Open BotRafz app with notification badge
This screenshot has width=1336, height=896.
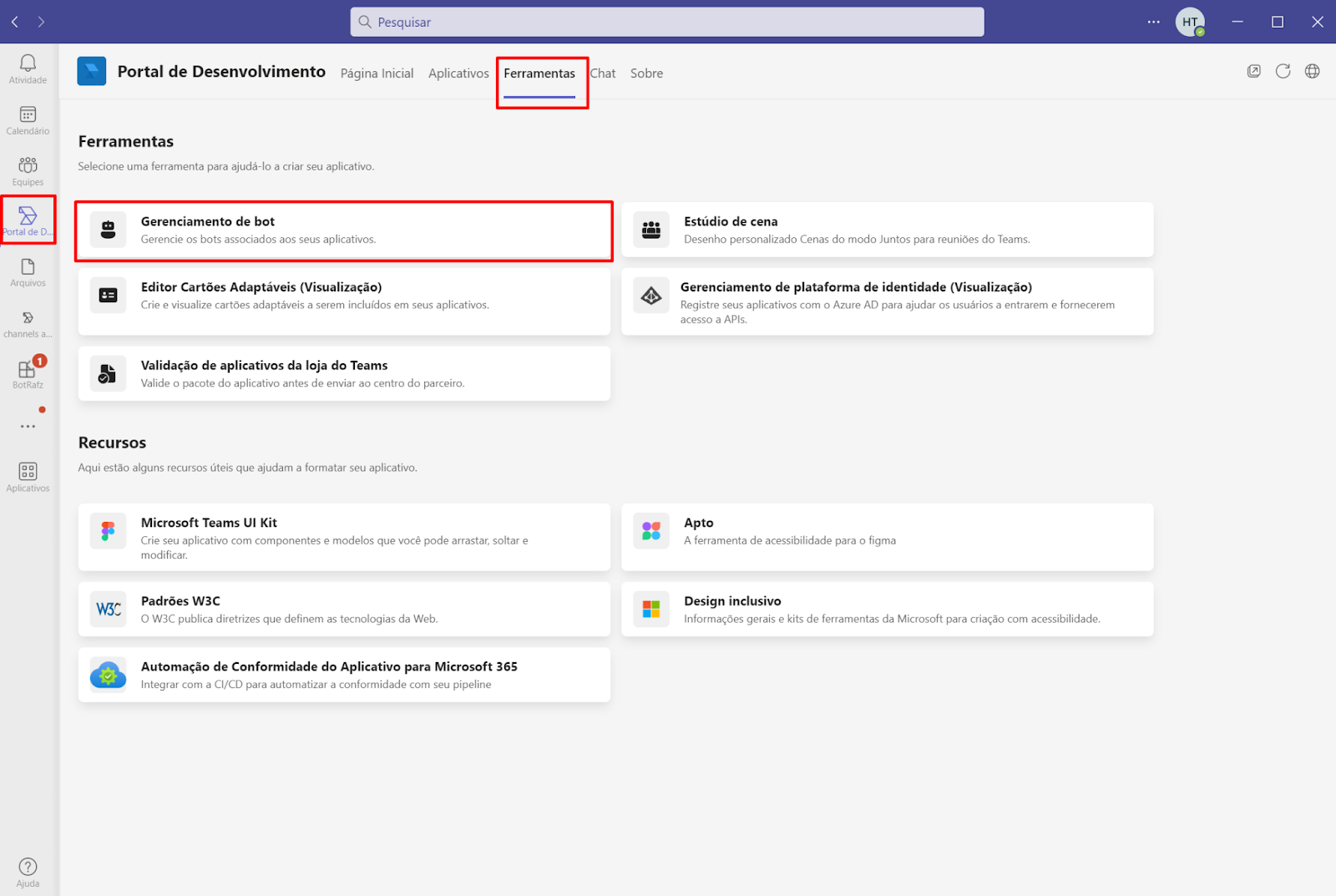28,374
